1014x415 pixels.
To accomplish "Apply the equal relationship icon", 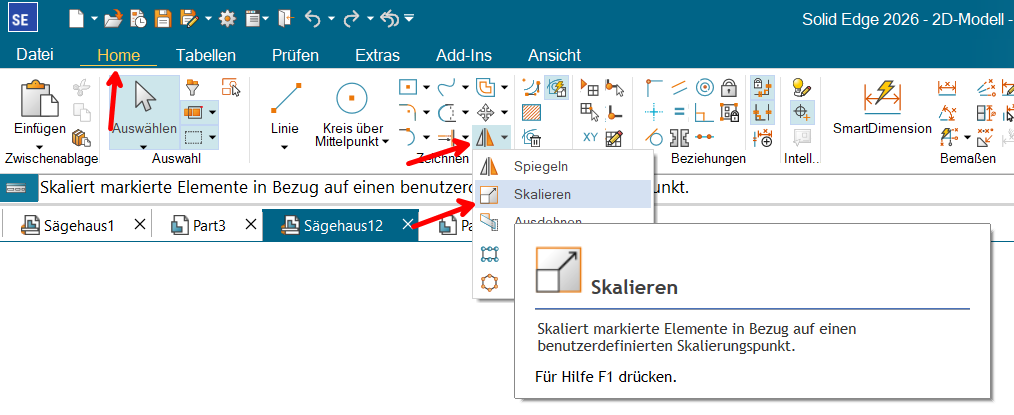I will 679,112.
